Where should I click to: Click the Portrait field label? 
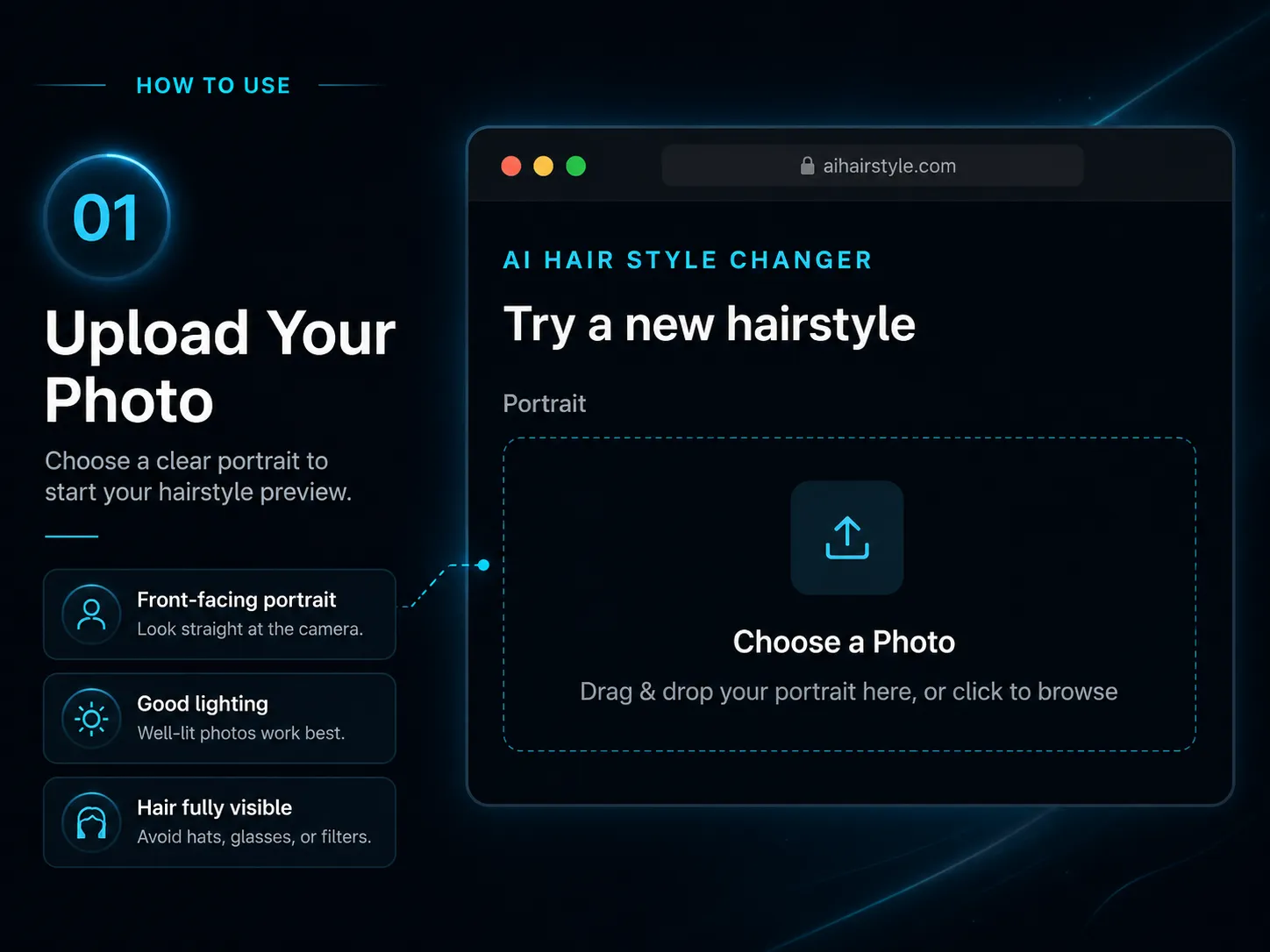tap(545, 403)
